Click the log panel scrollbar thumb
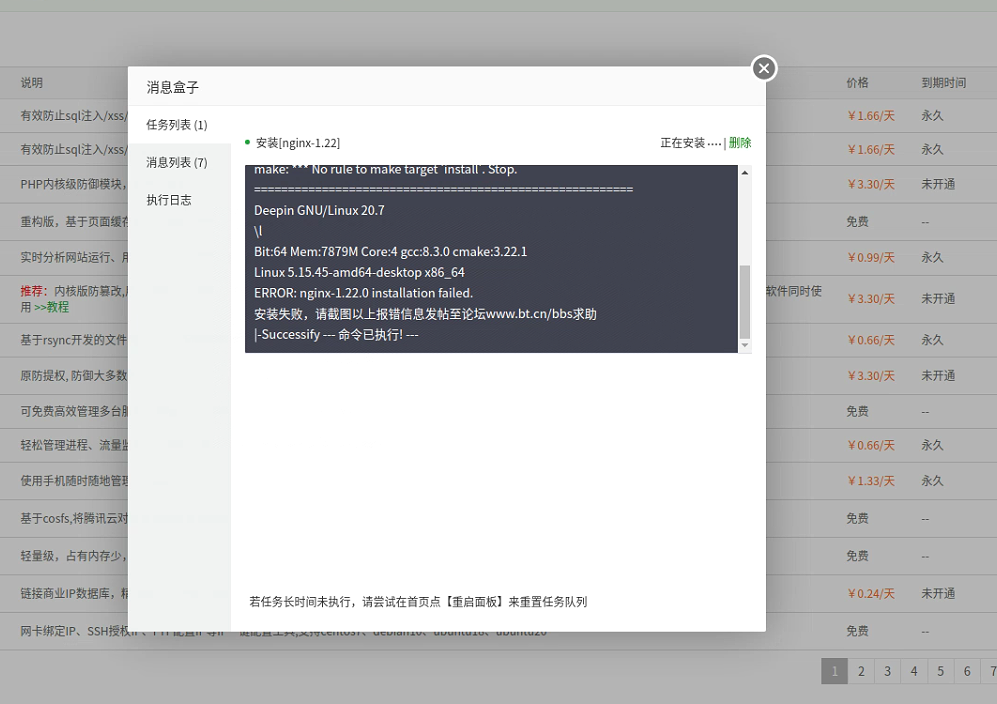 pyautogui.click(x=745, y=302)
